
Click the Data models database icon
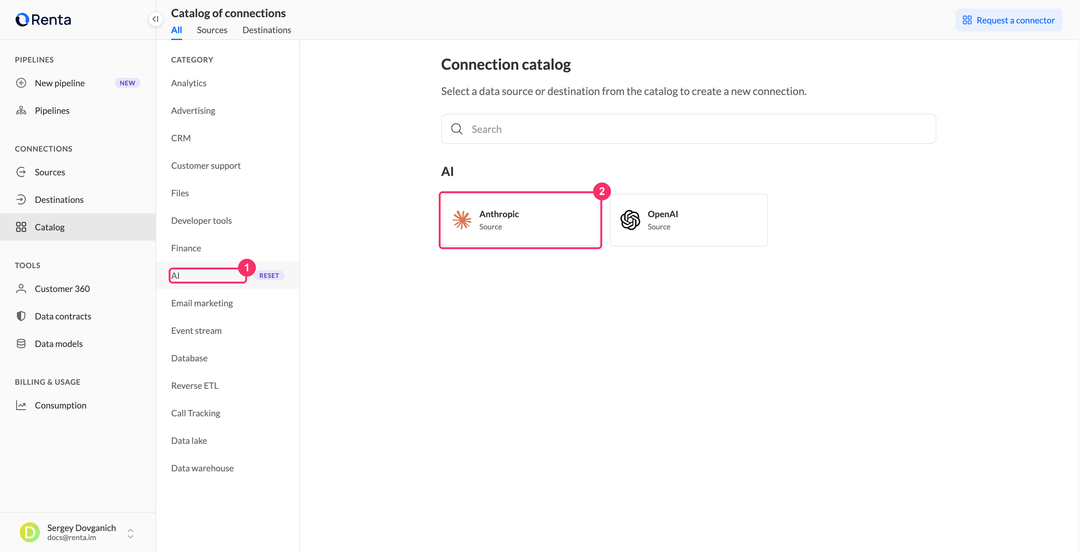[x=21, y=344]
